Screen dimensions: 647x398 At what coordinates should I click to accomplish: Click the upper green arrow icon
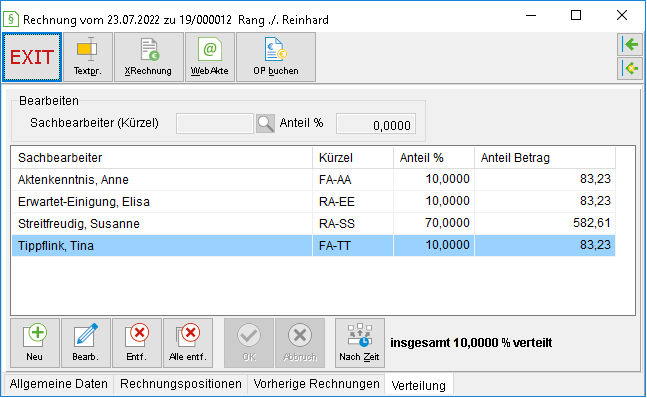[630, 45]
